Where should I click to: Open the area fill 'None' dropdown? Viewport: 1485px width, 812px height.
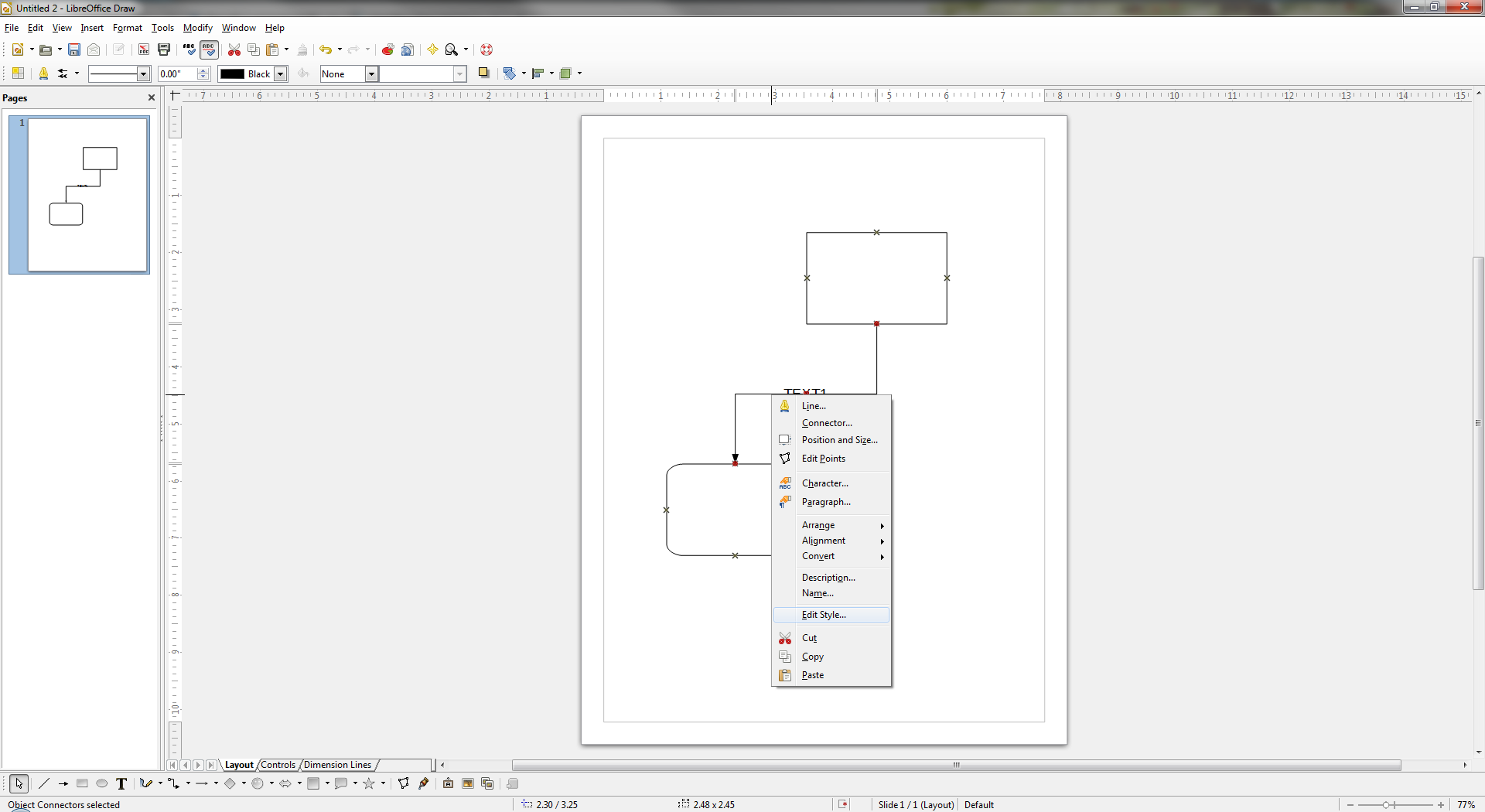371,73
